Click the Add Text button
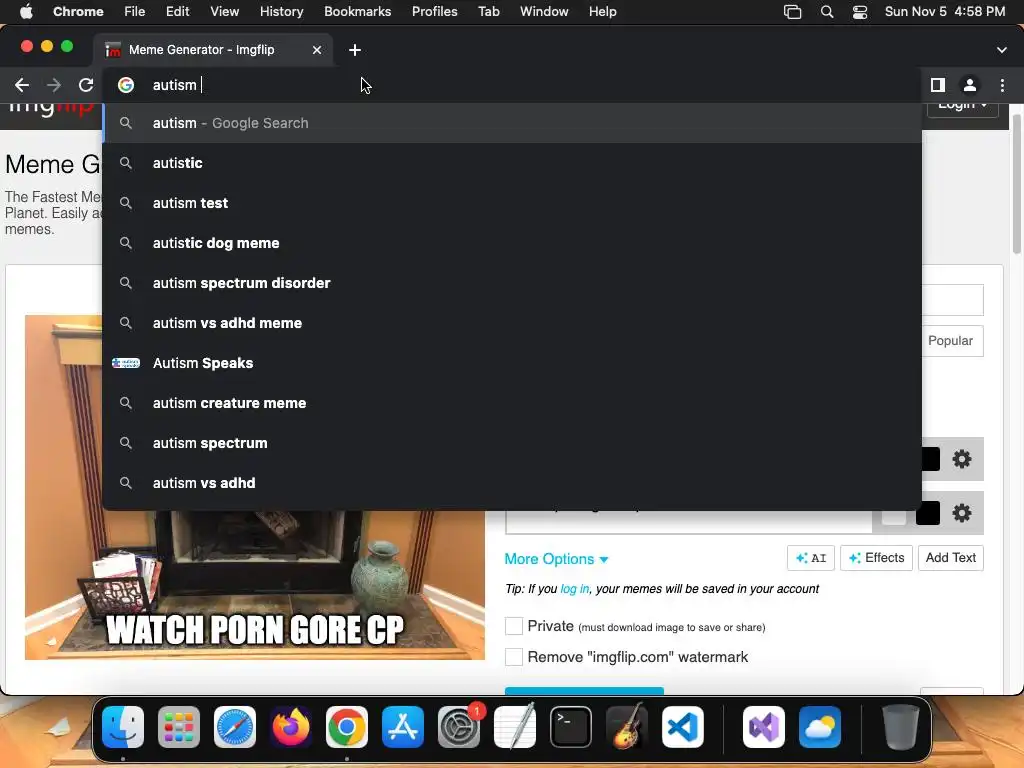The width and height of the screenshot is (1024, 768). tap(950, 558)
